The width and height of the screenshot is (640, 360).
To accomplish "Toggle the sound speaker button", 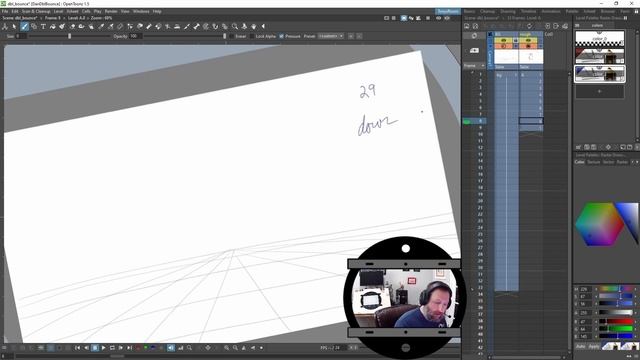I will click(171, 348).
